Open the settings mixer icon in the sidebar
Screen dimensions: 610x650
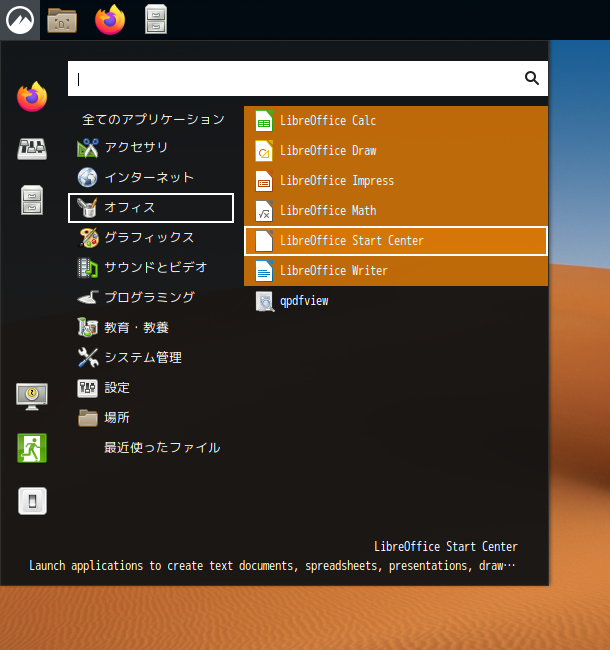[32, 148]
